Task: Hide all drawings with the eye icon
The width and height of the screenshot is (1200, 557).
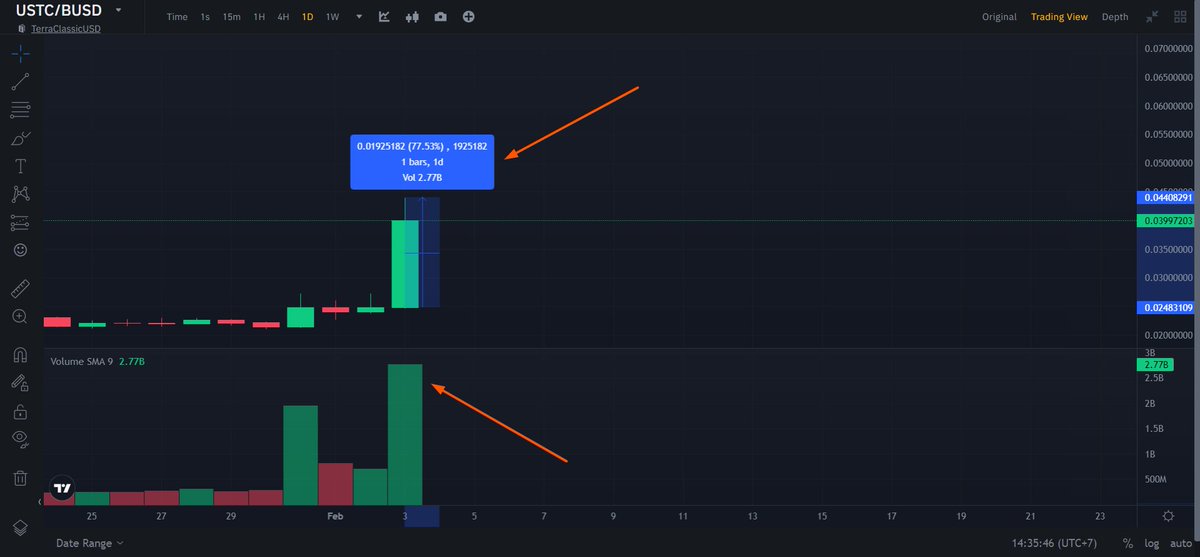Action: [x=20, y=439]
